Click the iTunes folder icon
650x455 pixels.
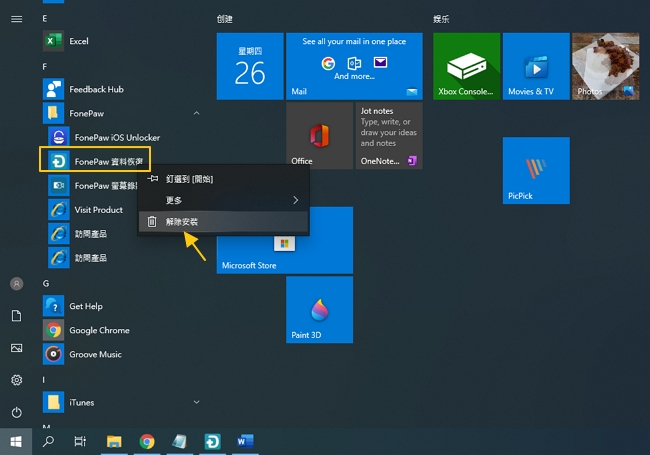pos(53,402)
